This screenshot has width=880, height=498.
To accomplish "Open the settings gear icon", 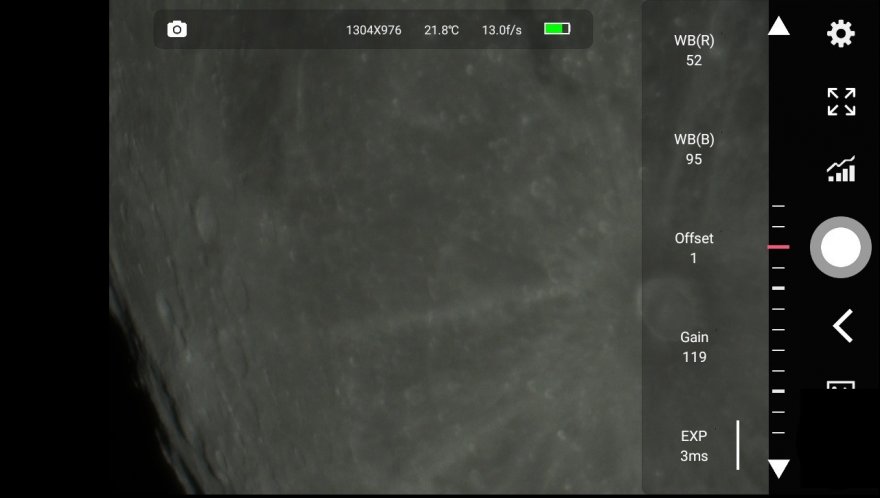I will click(x=840, y=34).
